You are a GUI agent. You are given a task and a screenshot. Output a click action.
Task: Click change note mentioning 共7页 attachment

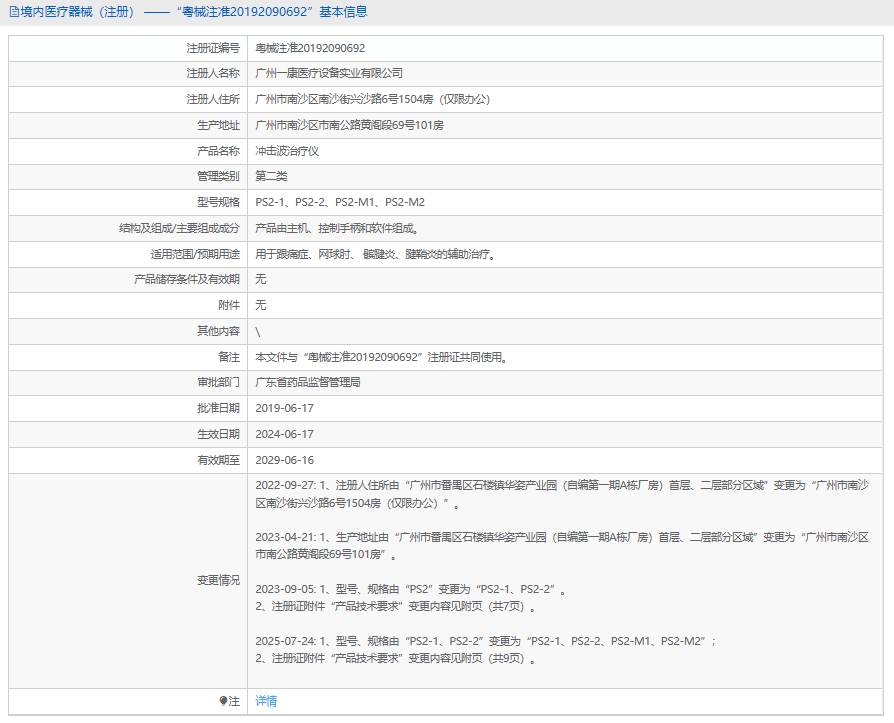[395, 607]
